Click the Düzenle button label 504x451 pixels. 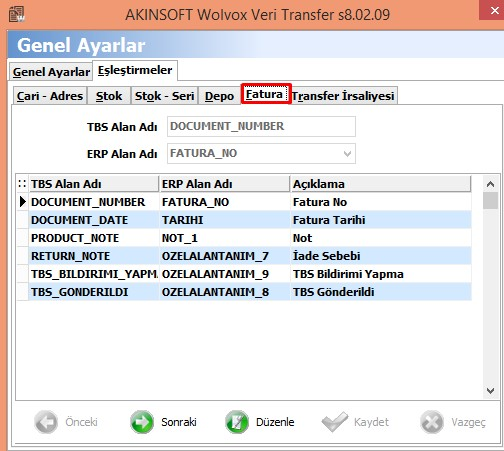275,422
